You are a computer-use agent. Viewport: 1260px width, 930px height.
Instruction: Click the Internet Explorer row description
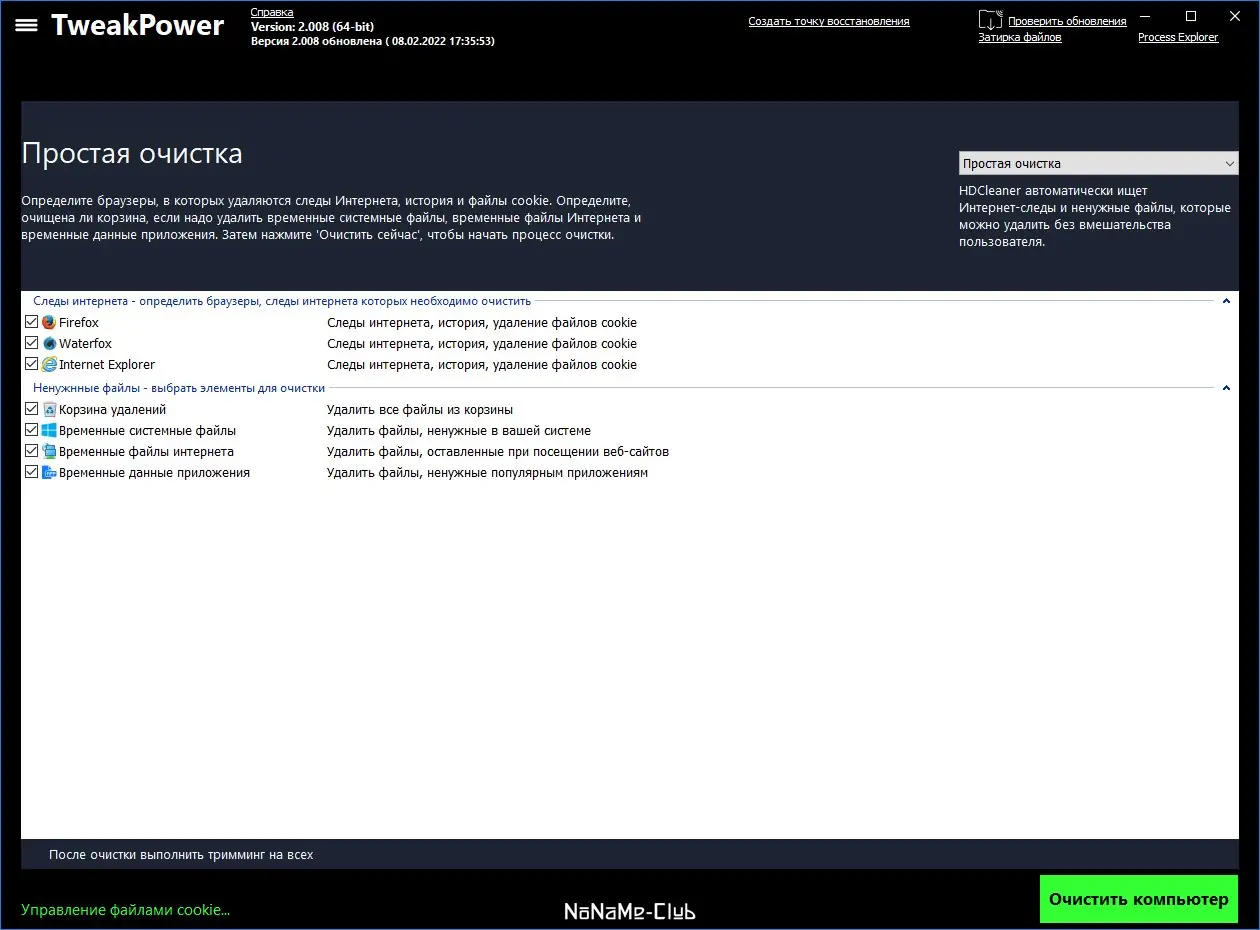tap(482, 364)
